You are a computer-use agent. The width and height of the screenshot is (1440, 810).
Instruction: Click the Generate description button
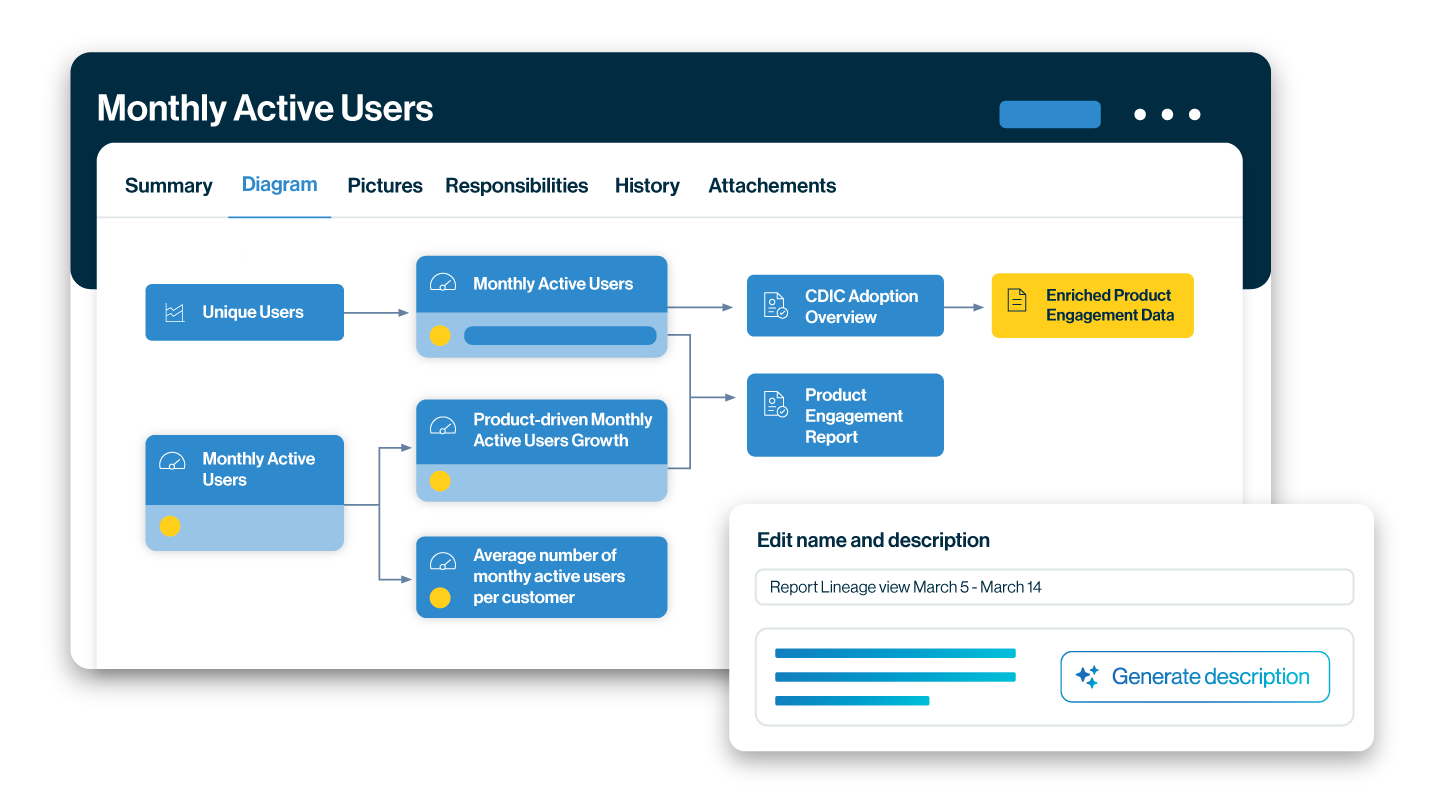point(1195,677)
